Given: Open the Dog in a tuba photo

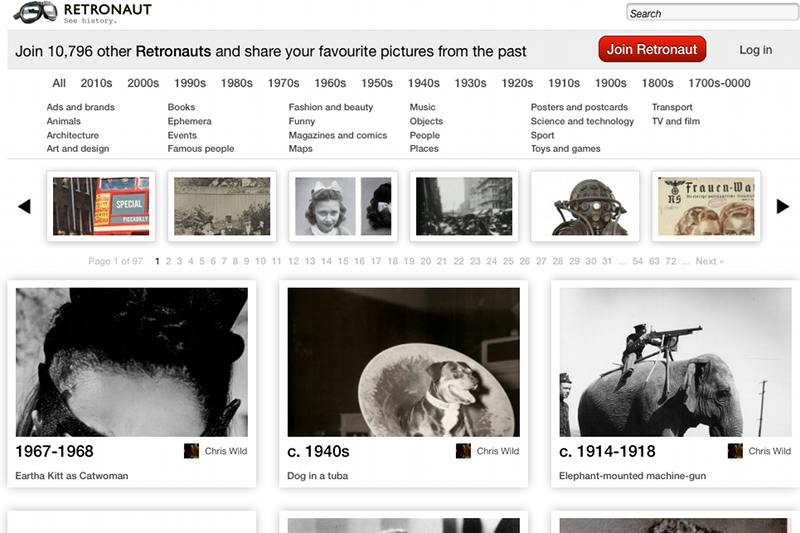Looking at the screenshot, I should [404, 362].
